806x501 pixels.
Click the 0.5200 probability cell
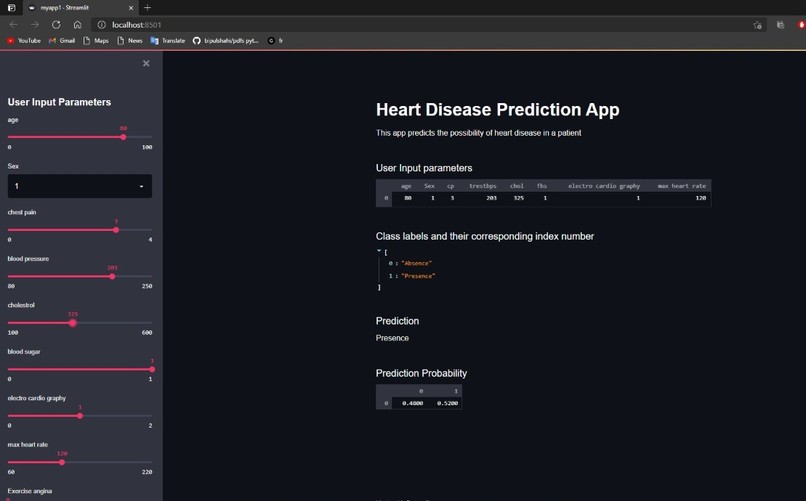point(447,403)
